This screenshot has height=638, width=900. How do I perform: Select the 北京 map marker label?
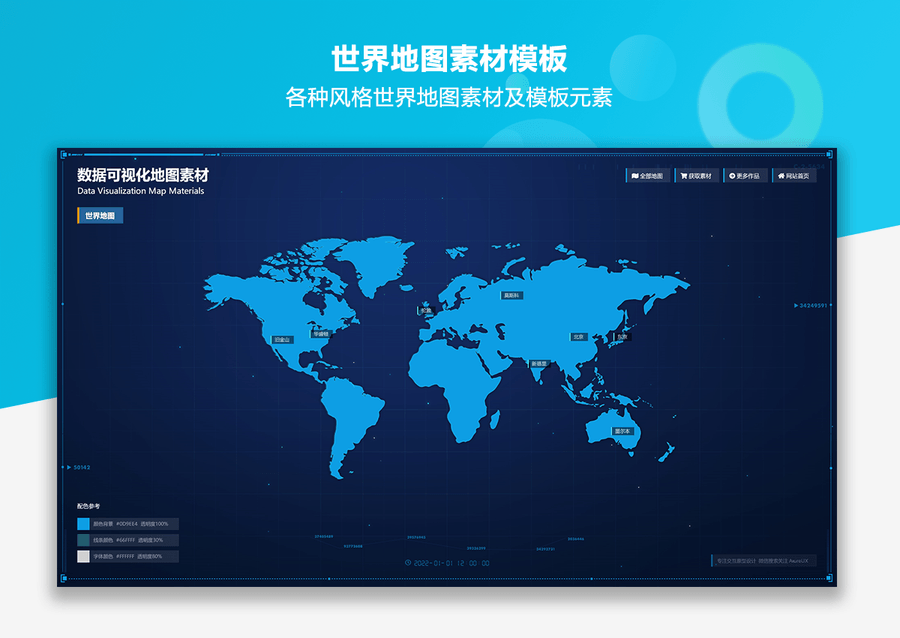pos(578,336)
